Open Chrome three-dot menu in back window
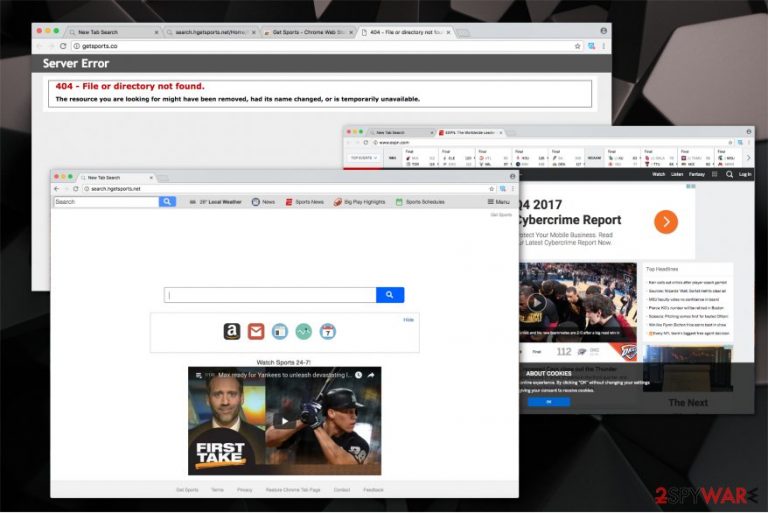The width and height of the screenshot is (768, 513). tap(603, 46)
